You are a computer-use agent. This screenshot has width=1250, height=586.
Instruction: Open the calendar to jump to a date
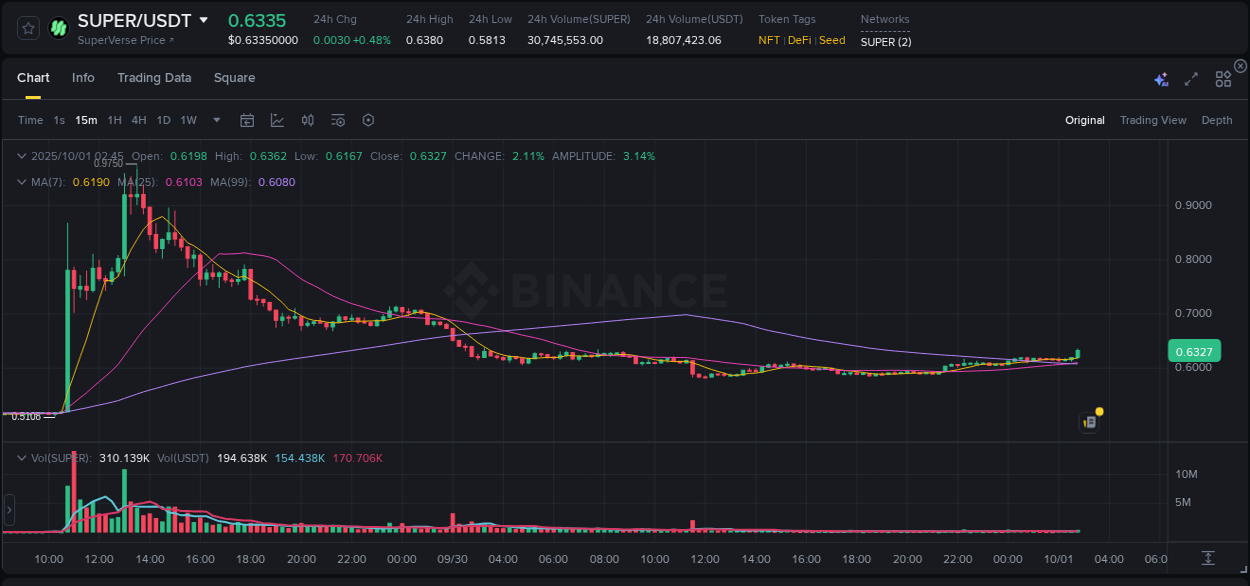[247, 120]
